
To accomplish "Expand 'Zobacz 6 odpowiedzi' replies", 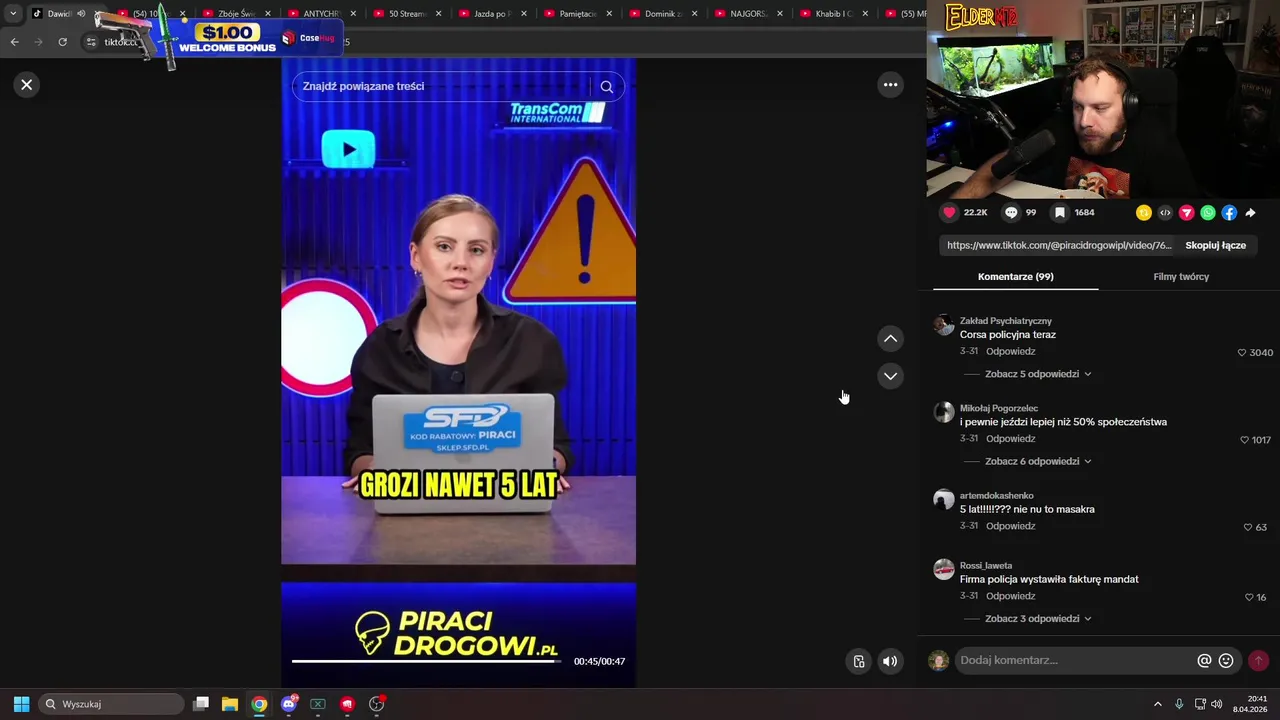I will 1038,461.
